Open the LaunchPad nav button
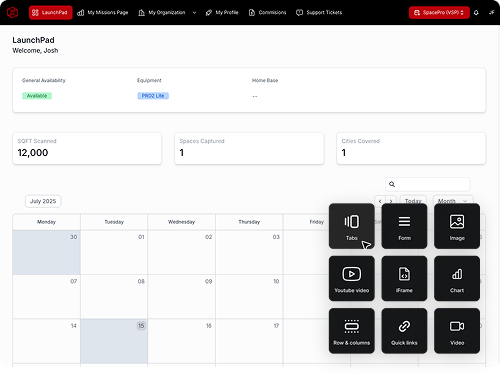The height and width of the screenshot is (380, 500). tap(51, 13)
